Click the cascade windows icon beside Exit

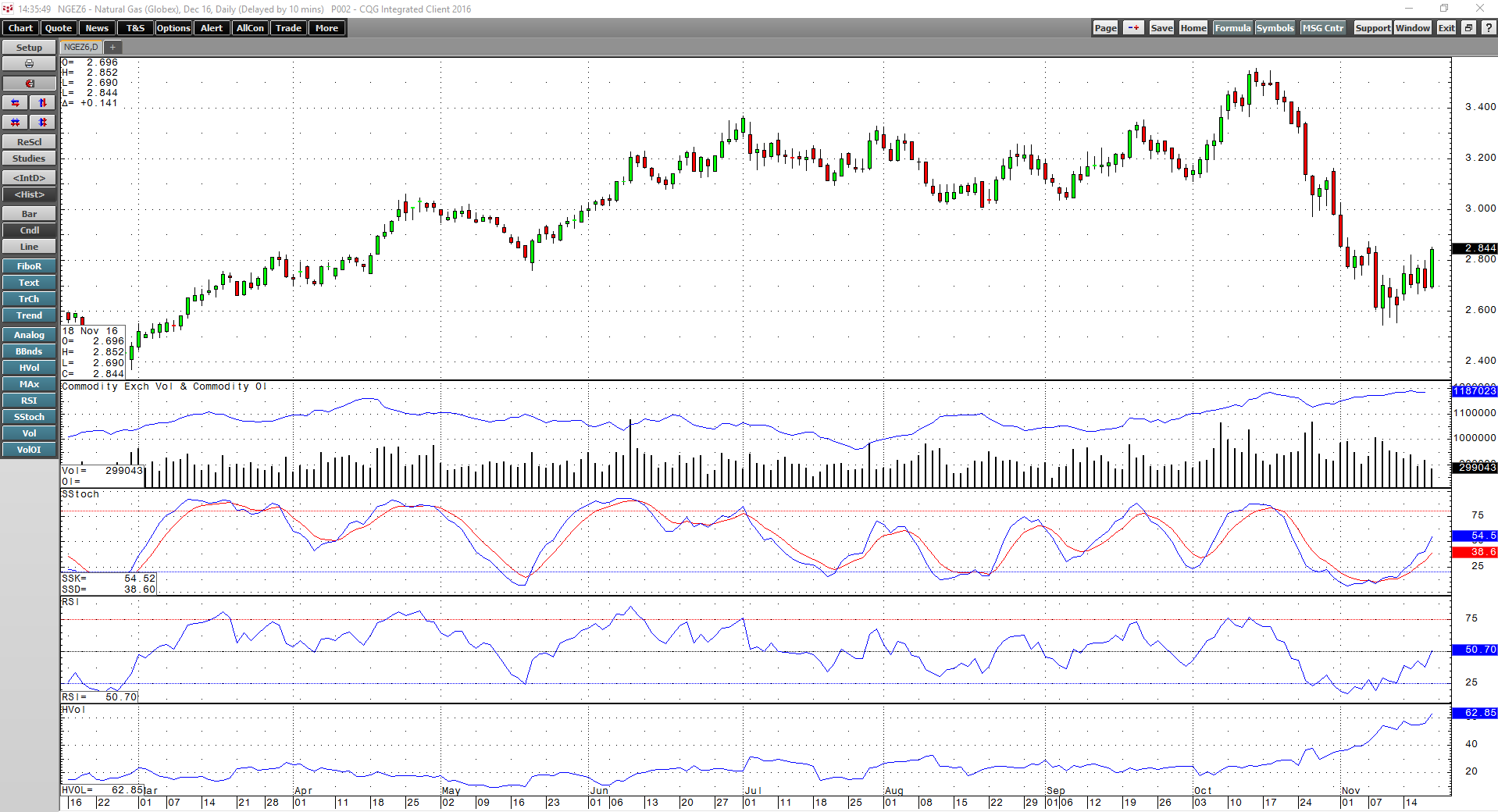pos(1468,28)
